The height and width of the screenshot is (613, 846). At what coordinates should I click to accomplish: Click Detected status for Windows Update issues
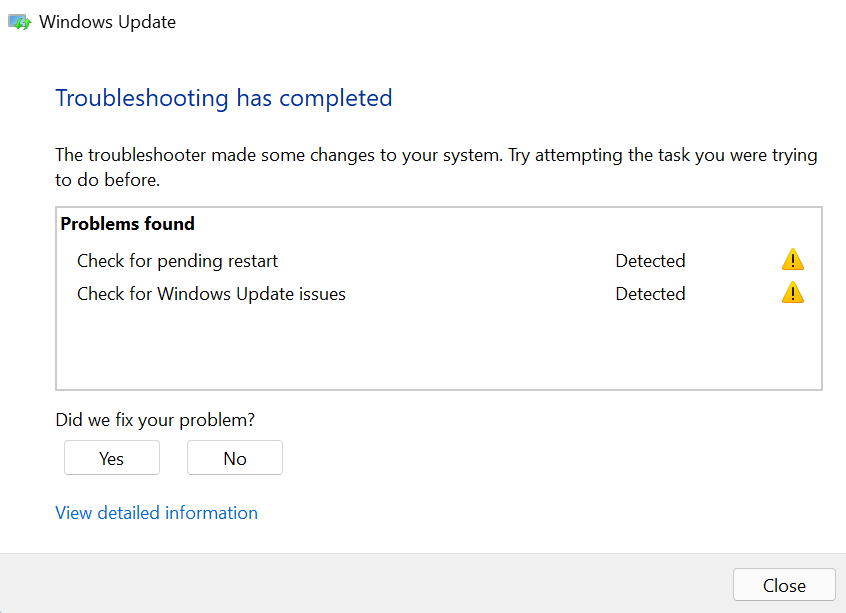click(x=650, y=294)
